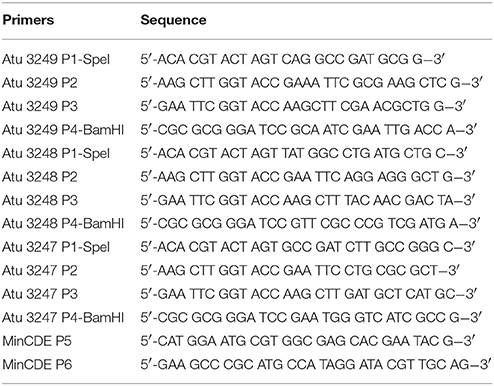Click the Primers column header

tap(28, 20)
